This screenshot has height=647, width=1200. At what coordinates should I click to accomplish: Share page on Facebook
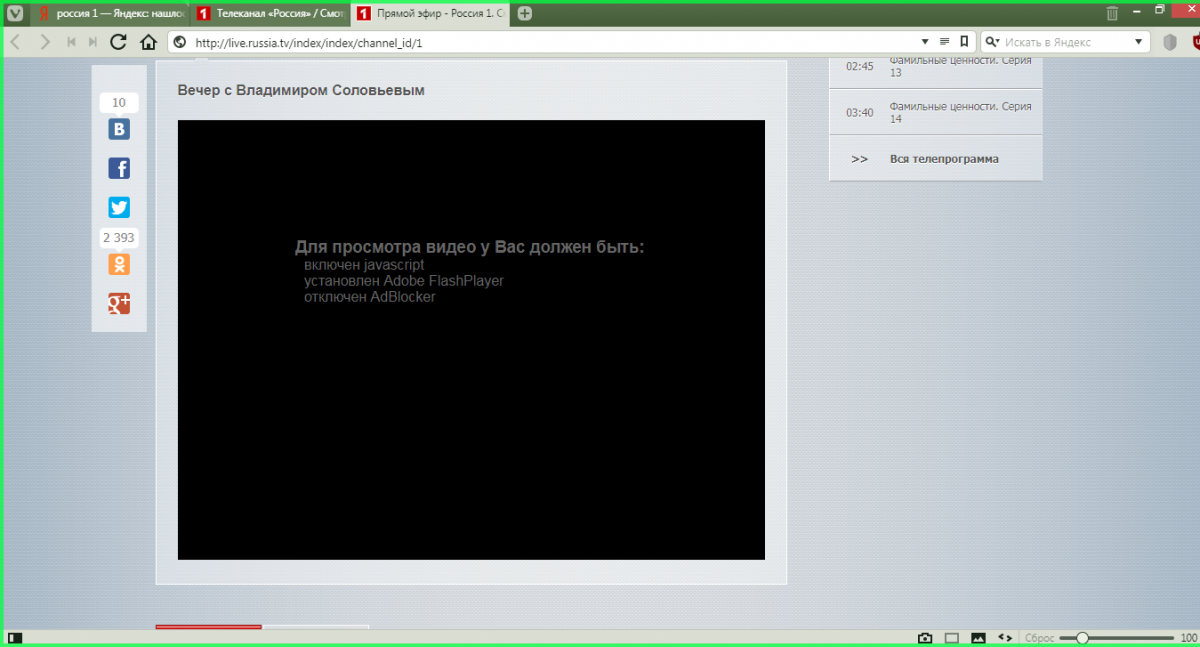click(119, 168)
